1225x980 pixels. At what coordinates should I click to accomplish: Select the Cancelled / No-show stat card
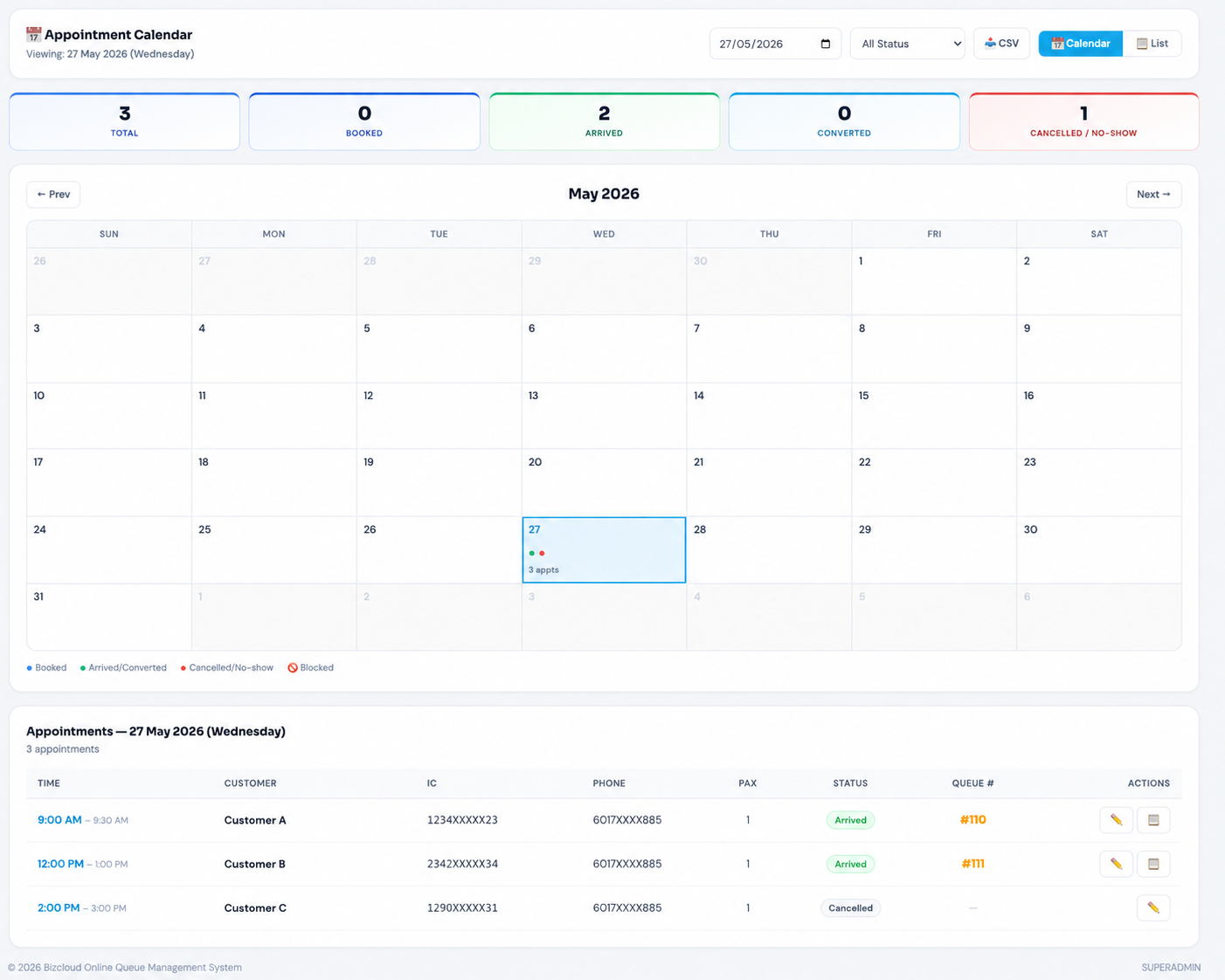click(1083, 121)
